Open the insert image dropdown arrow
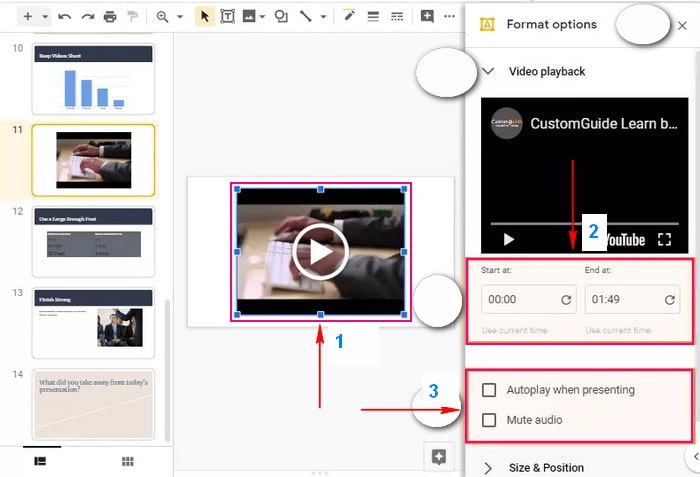Screen dimensions: 700x477 pos(262,17)
